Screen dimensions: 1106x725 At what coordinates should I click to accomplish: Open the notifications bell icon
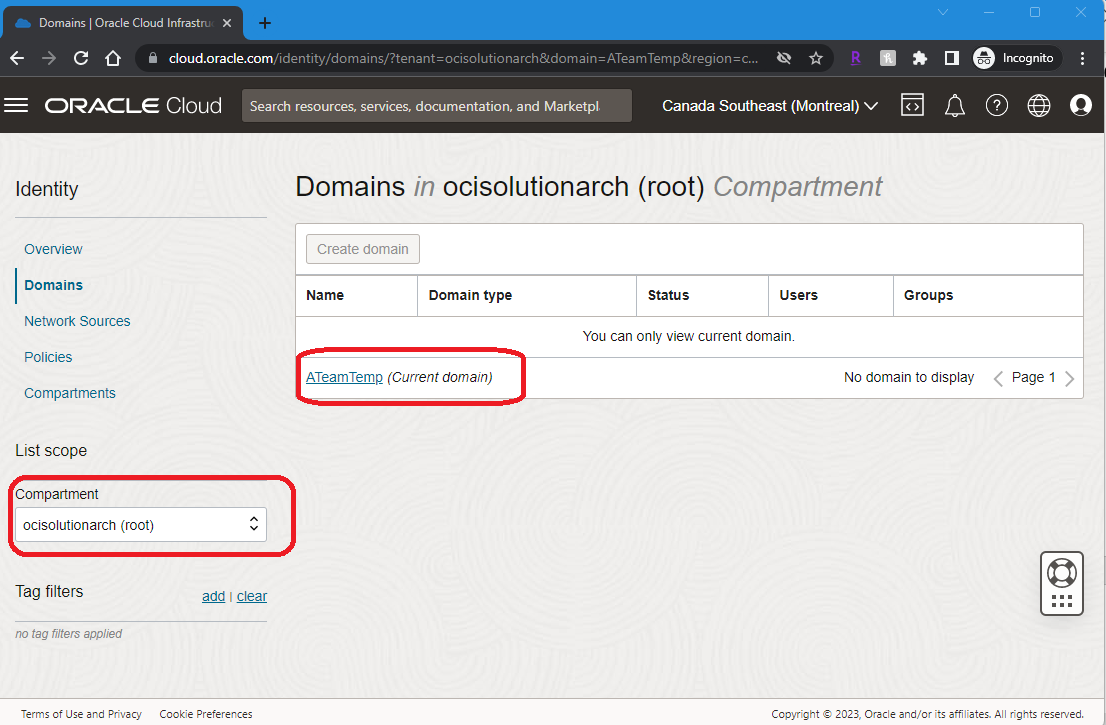[x=955, y=106]
